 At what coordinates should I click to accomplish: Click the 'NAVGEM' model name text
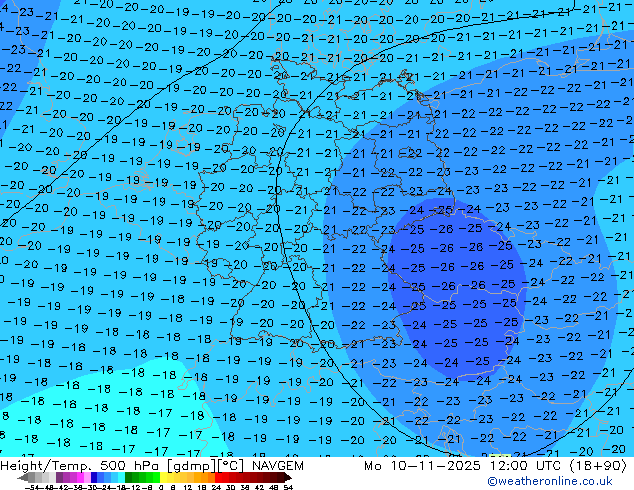click(x=278, y=466)
